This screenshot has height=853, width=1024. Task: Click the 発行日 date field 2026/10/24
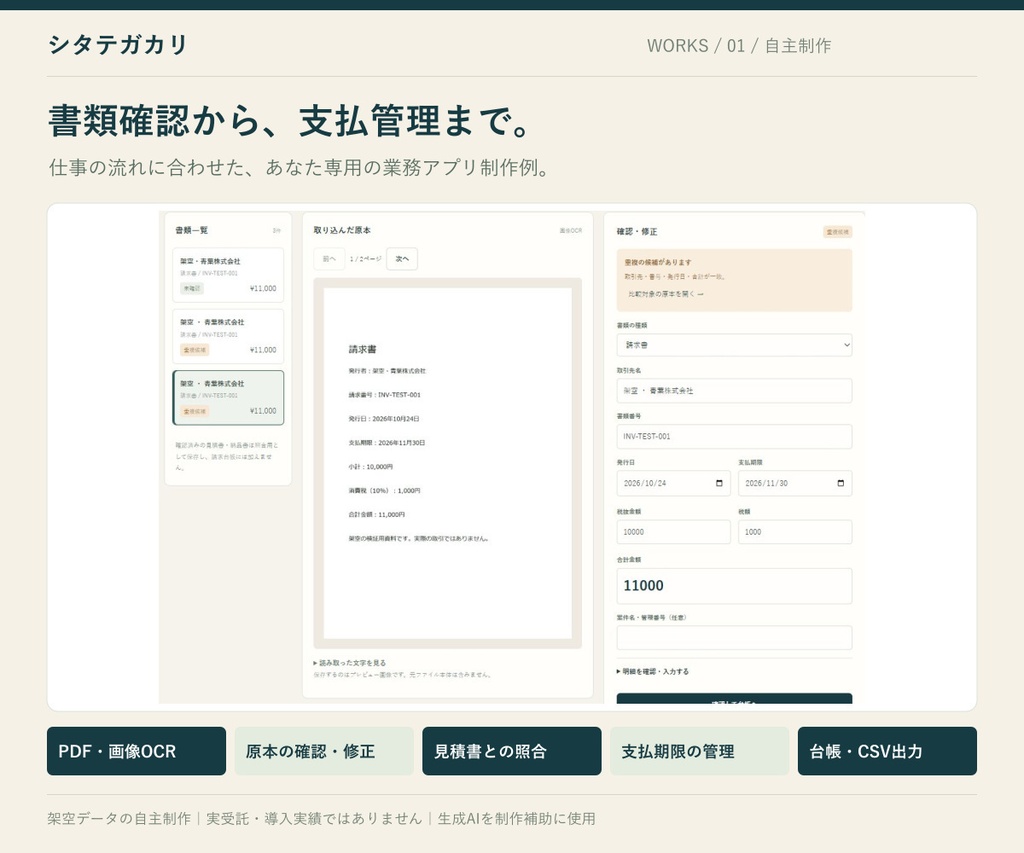tap(673, 483)
